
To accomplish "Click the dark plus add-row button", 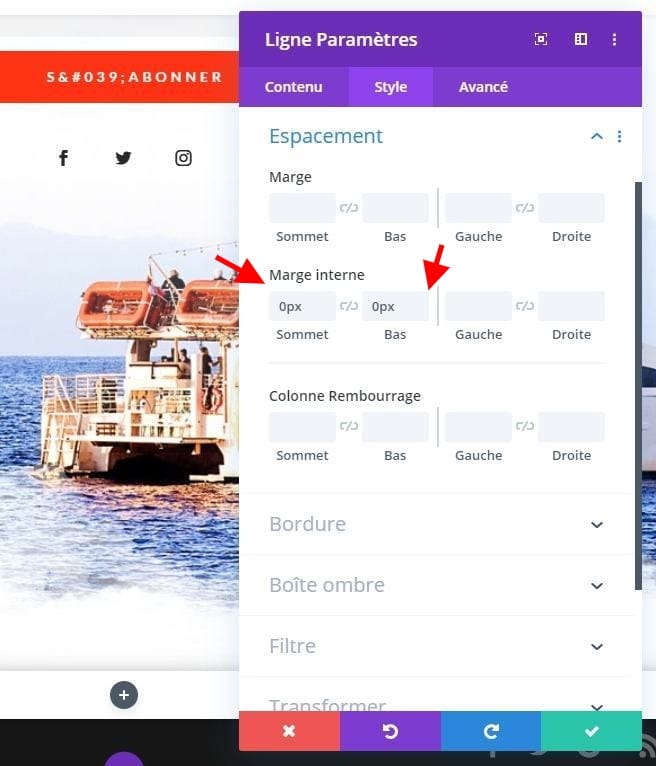I will (x=124, y=695).
